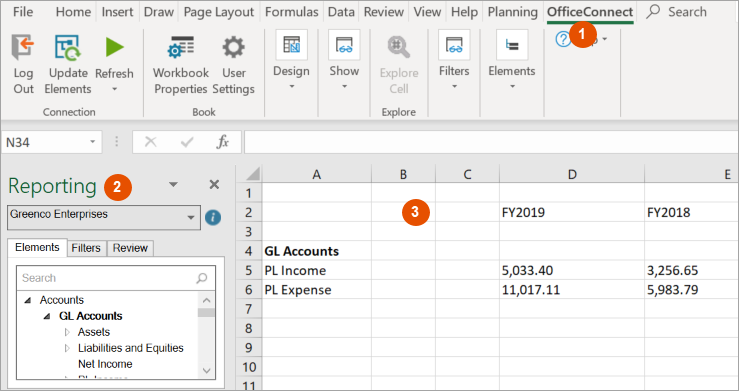Screen dimensions: 739x391
Task: Switch to the Draw ribbon tab
Action: point(159,12)
